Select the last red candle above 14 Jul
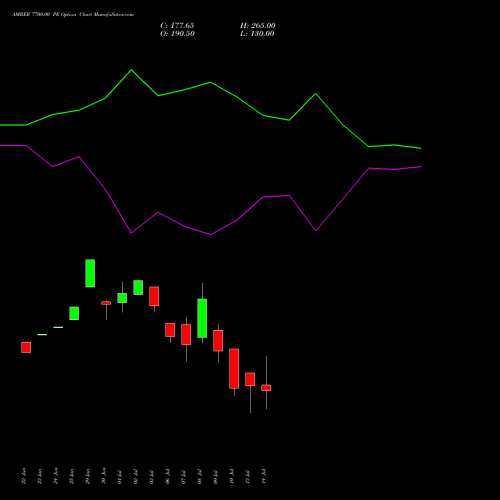Viewport: 500px width, 500px height. pyautogui.click(x=266, y=388)
